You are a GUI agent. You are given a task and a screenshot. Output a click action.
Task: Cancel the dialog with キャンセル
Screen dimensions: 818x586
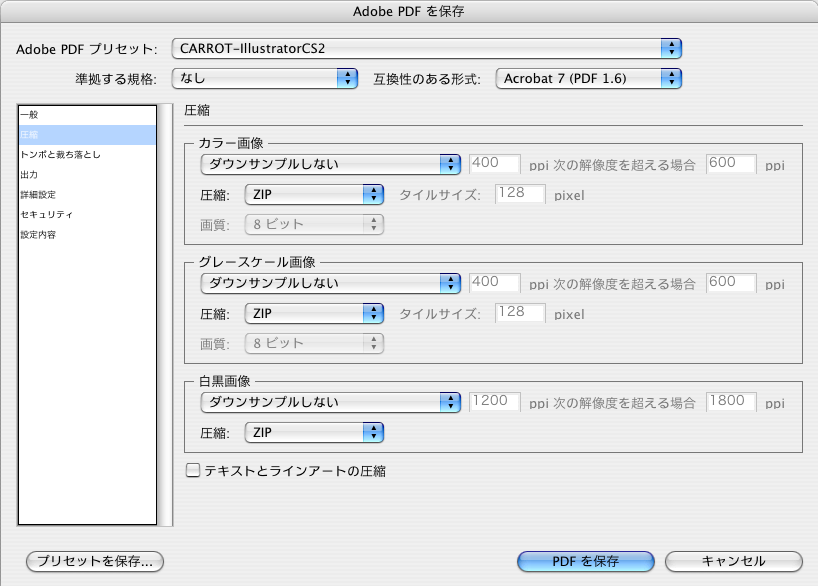coord(734,562)
